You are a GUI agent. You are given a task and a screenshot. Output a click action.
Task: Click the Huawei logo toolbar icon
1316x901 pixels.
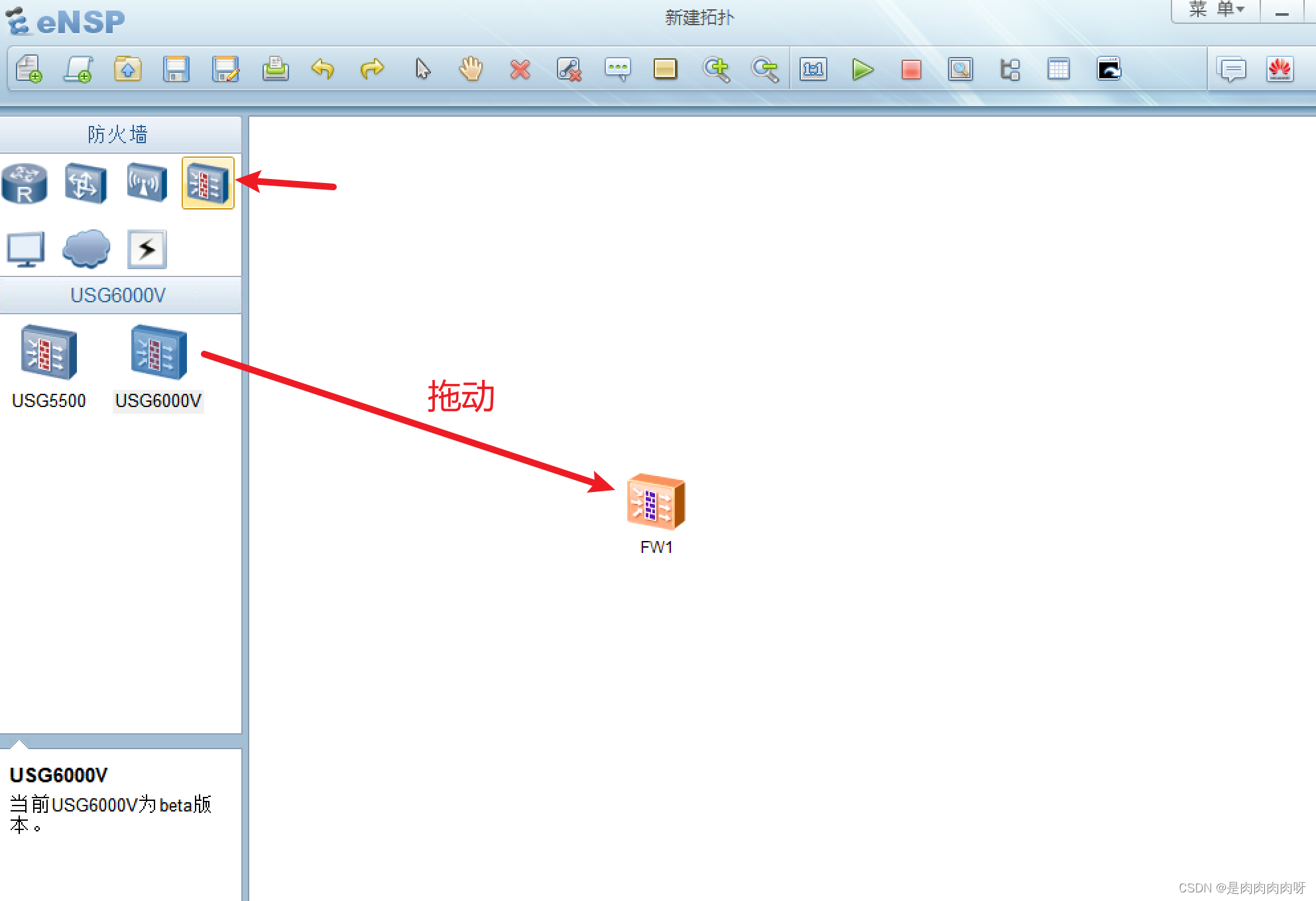1280,69
